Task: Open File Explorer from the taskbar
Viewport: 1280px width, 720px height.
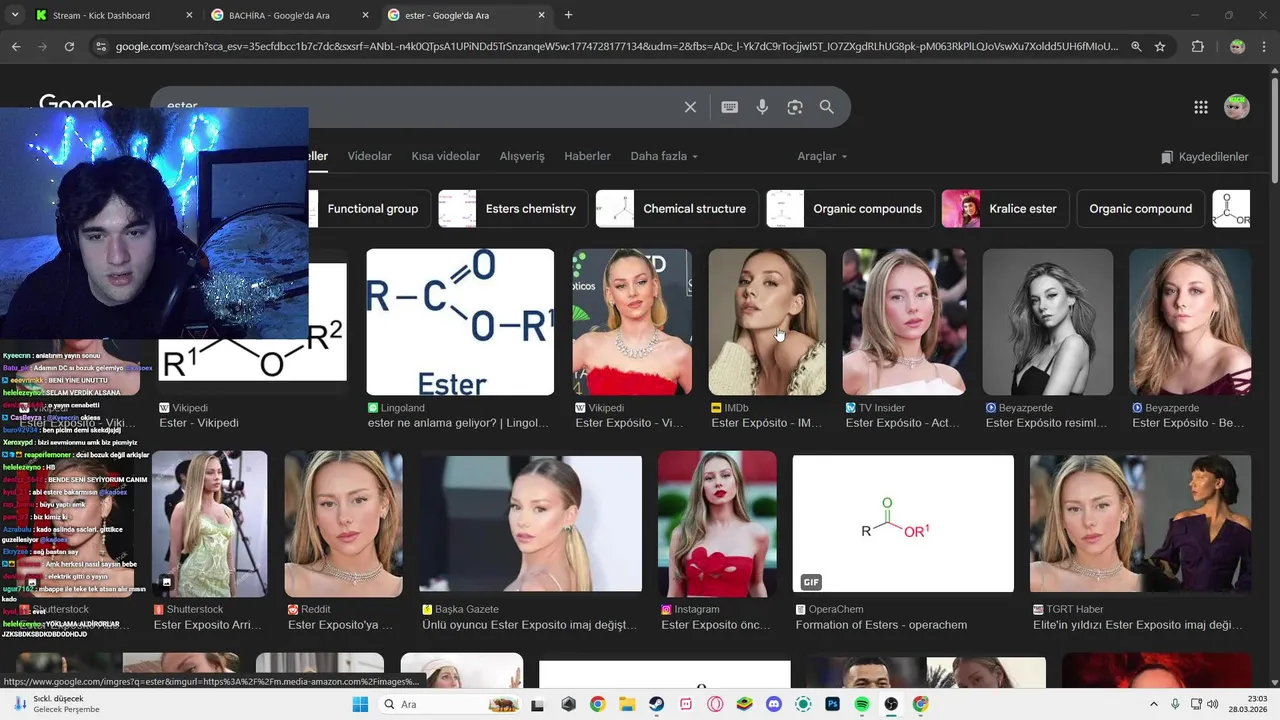Action: 627,704
